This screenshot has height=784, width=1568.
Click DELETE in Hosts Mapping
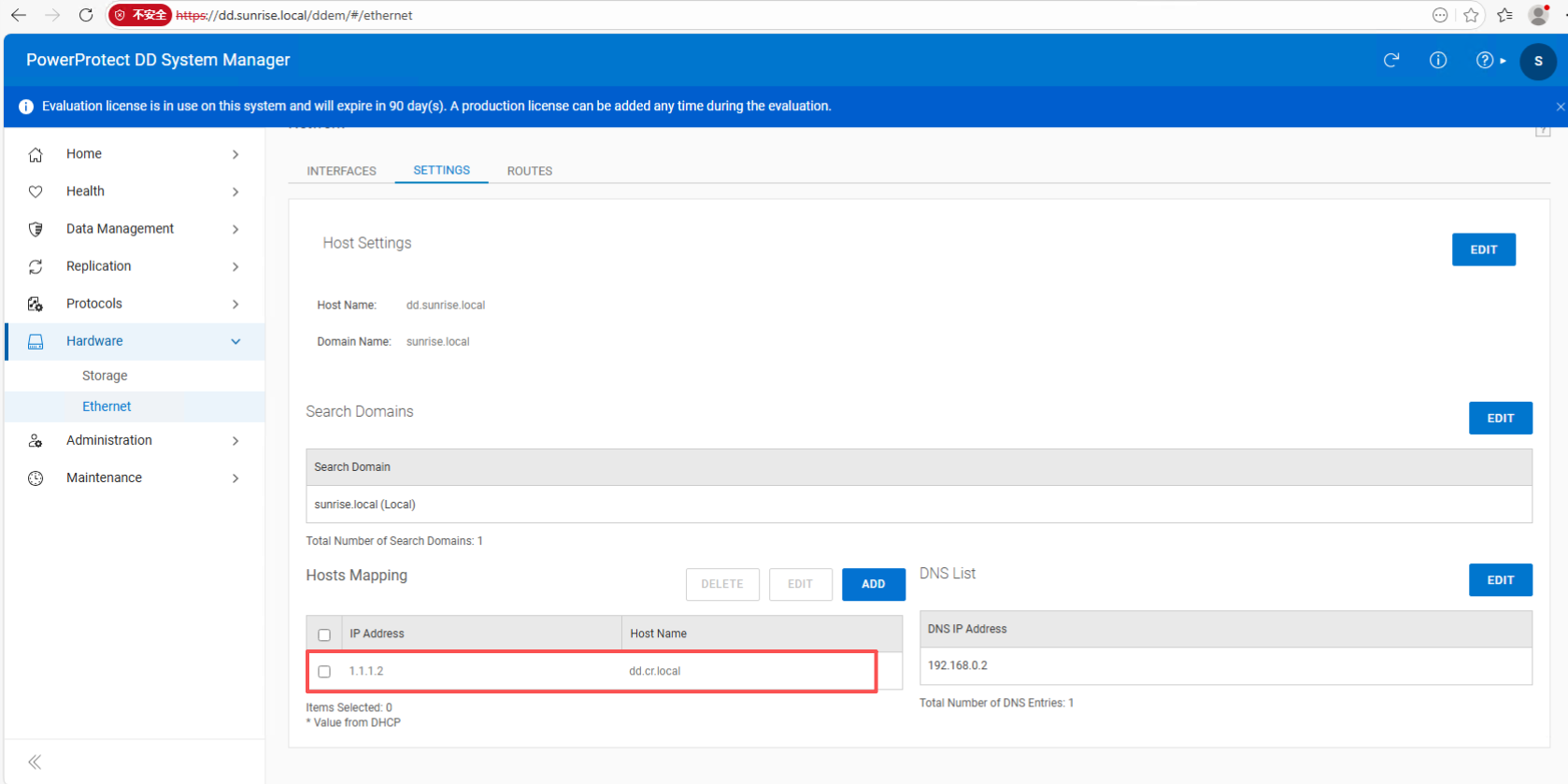[x=722, y=584]
